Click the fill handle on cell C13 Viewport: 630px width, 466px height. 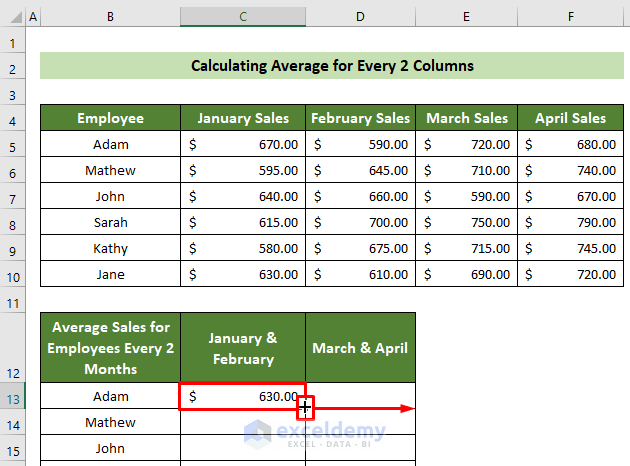[x=305, y=409]
